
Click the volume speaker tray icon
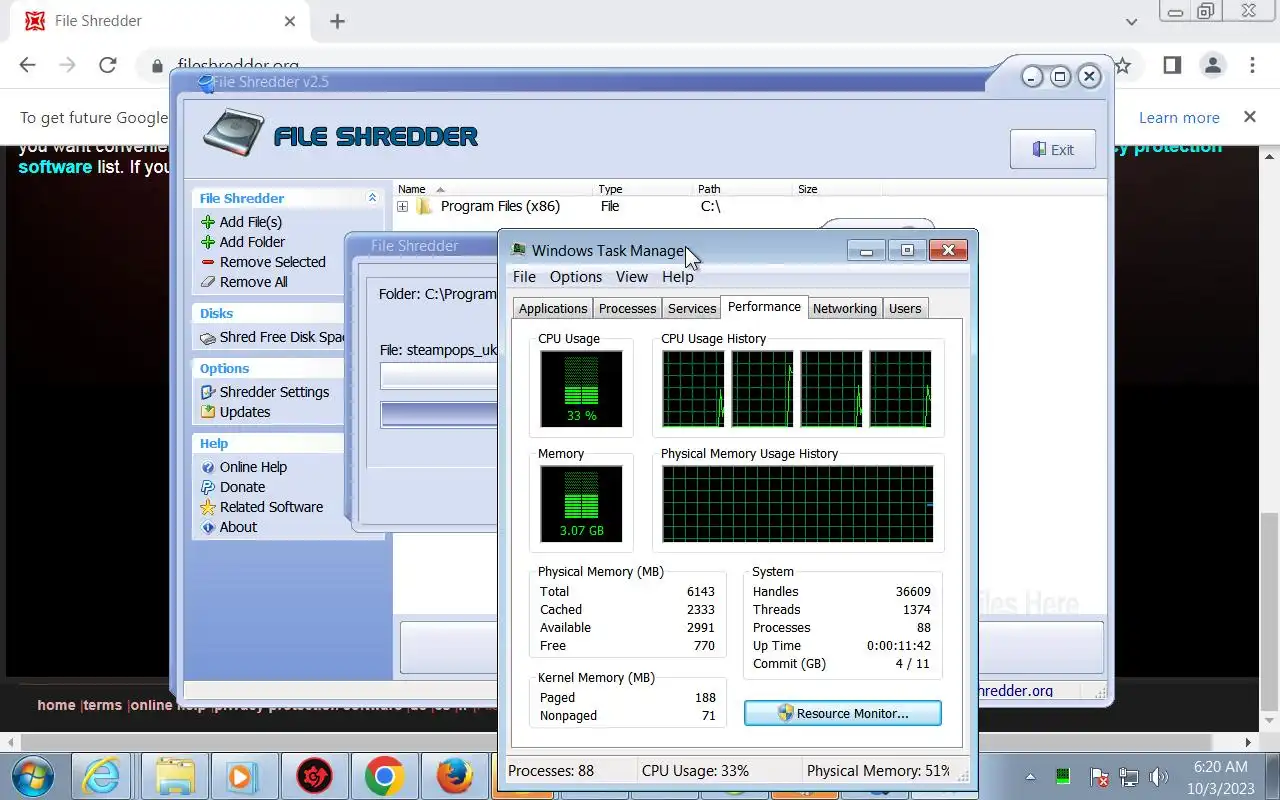coord(1159,777)
